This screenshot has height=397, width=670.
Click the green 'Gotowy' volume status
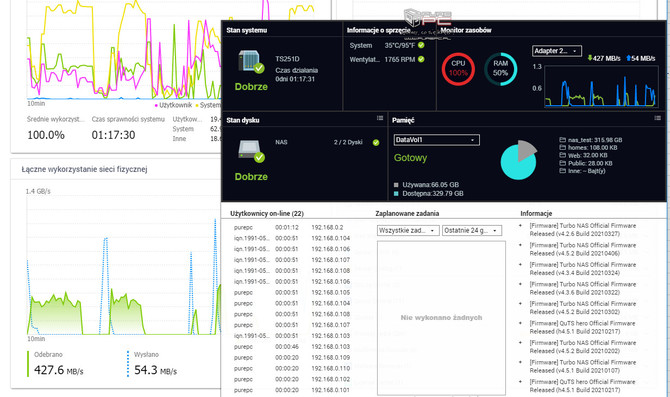coord(410,158)
